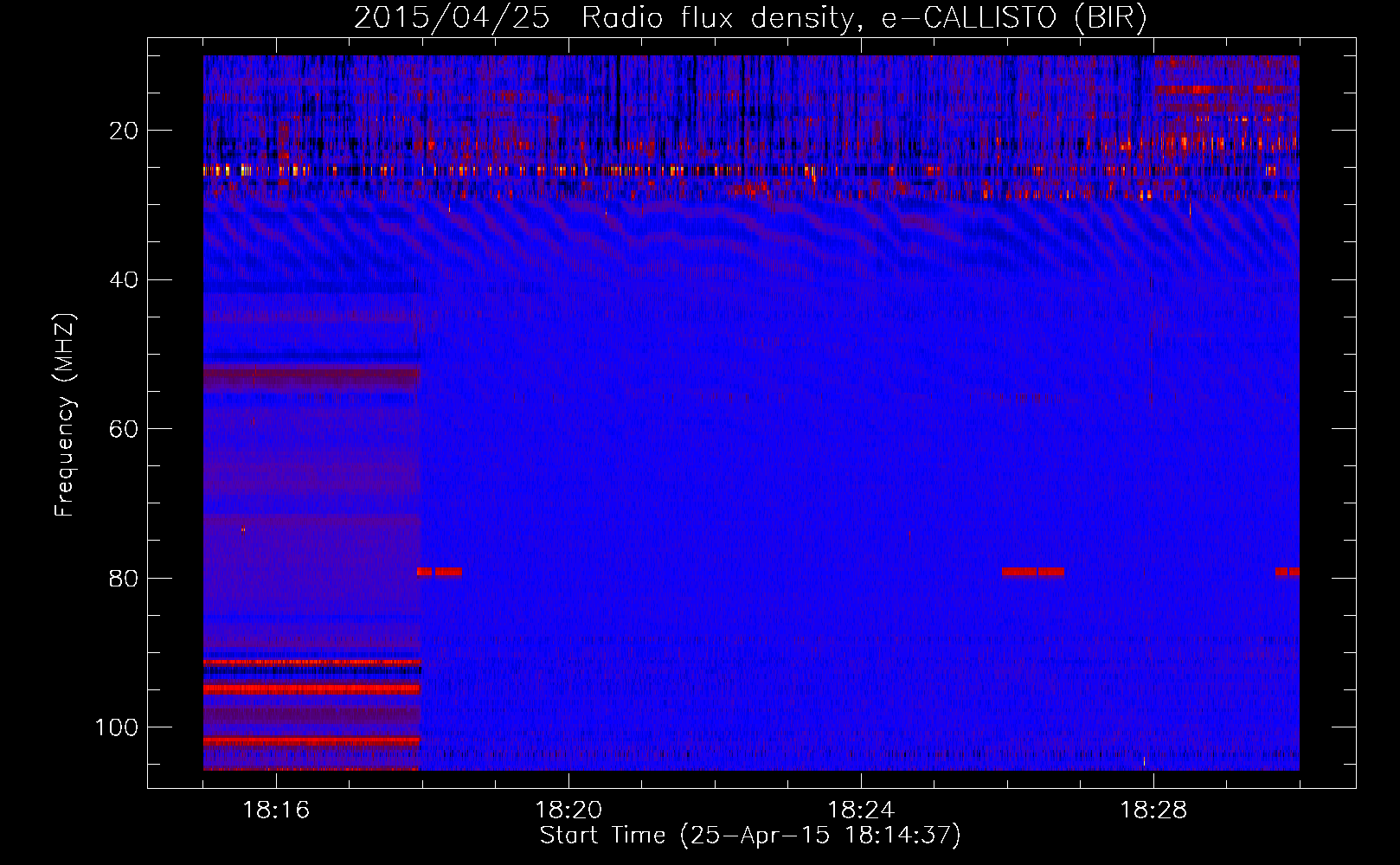This screenshot has height=865, width=1400.
Task: Click the plot title "Radio flux density, e-CALLISTO (BIR)"
Action: (x=864, y=18)
